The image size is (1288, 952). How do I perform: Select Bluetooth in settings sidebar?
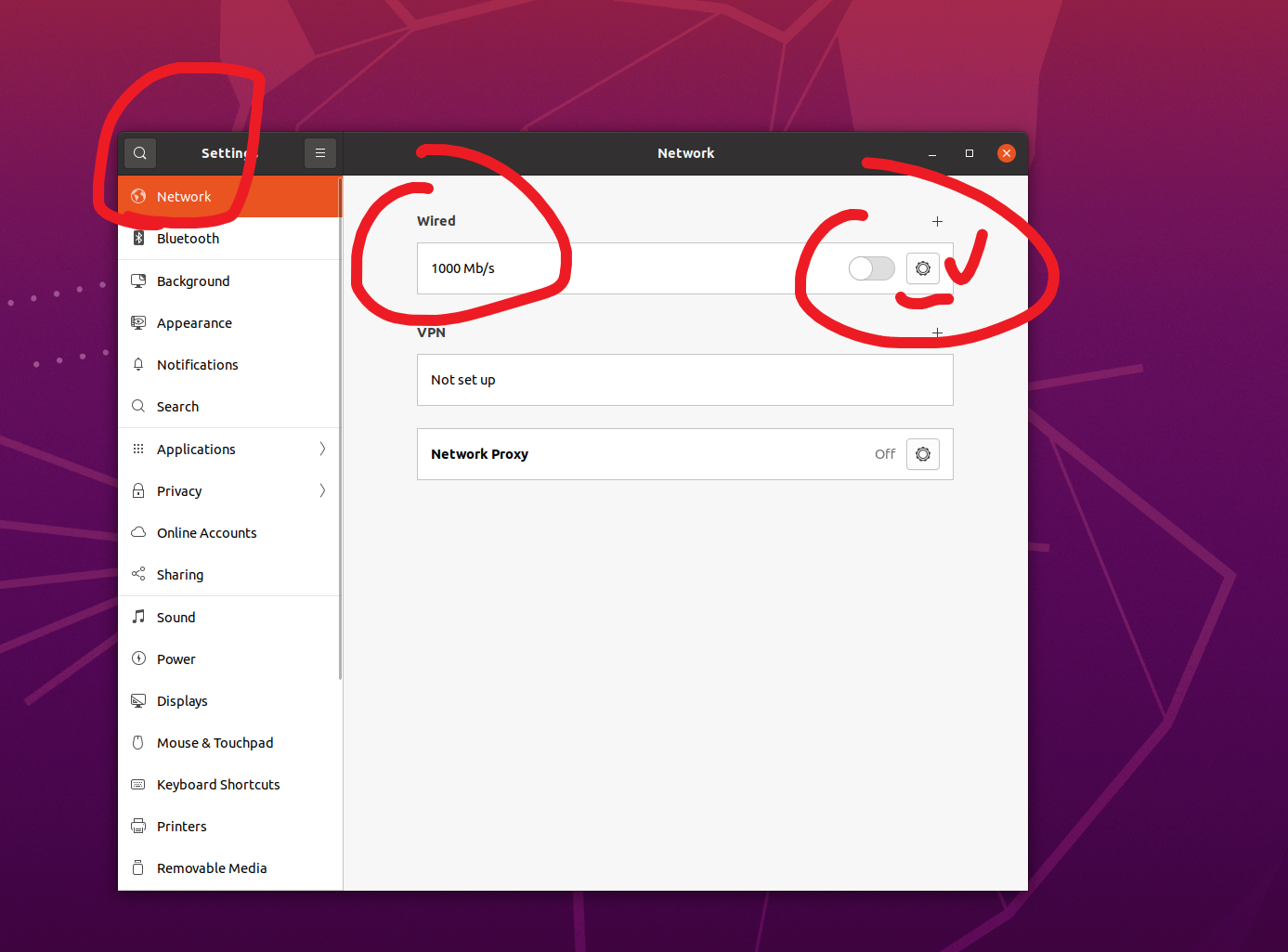[x=229, y=239]
